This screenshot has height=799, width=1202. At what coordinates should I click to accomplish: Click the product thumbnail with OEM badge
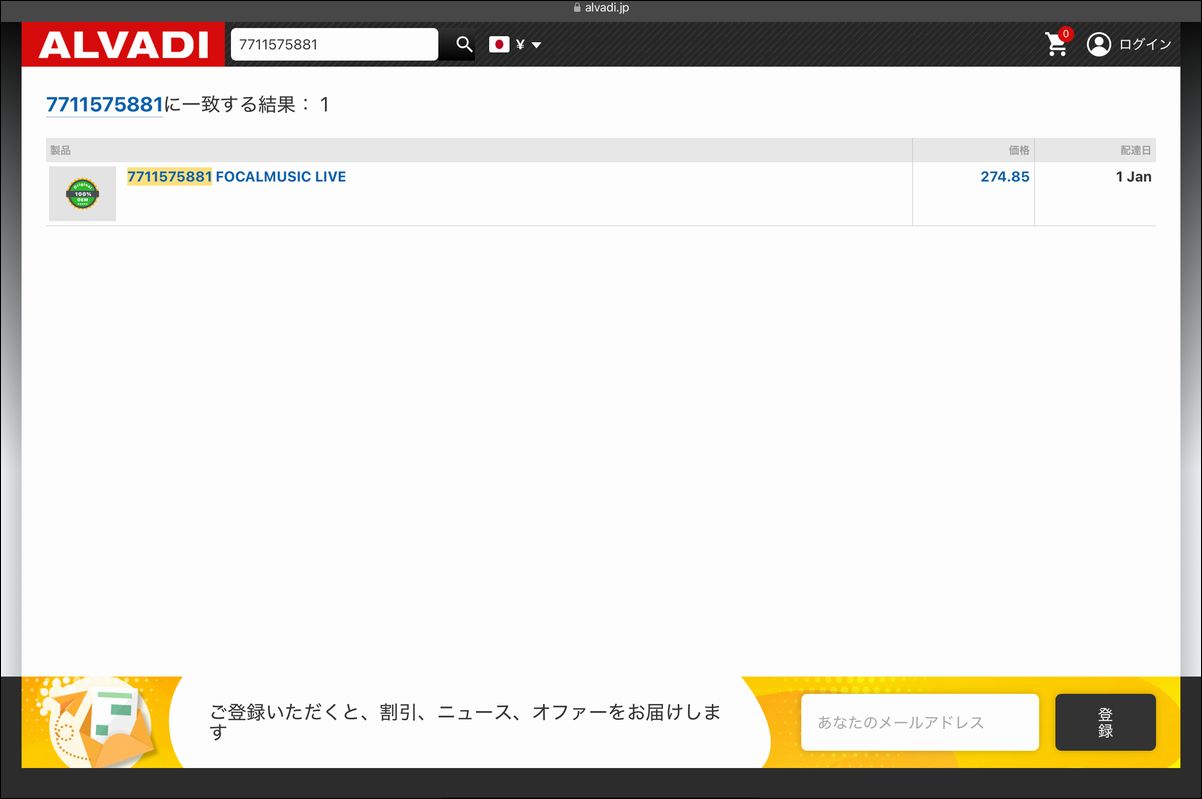[x=83, y=194]
